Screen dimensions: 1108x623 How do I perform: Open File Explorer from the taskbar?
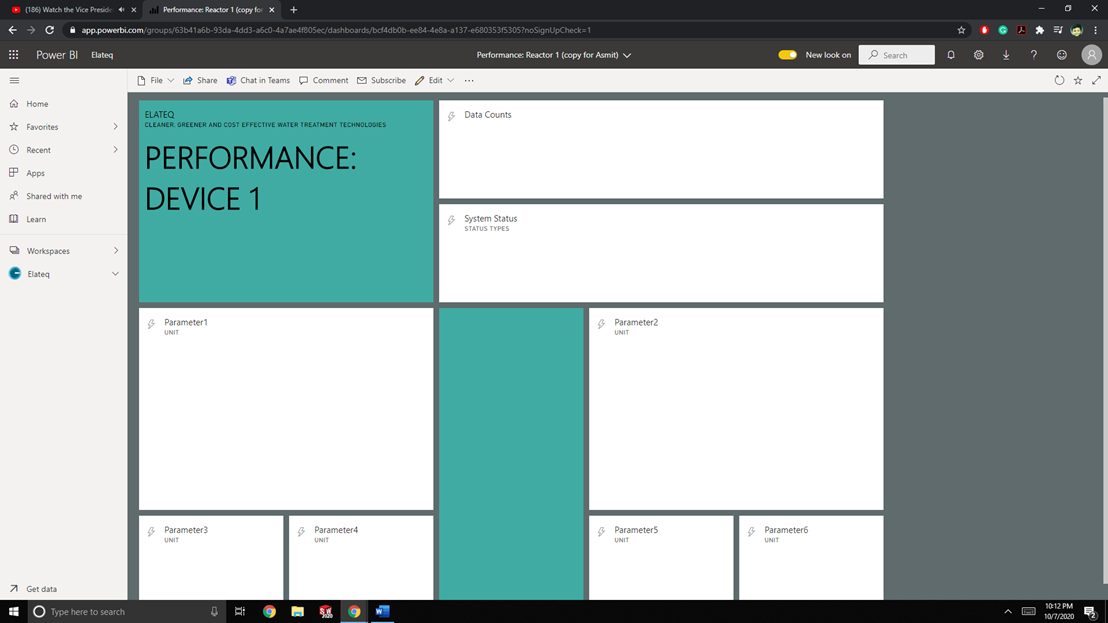[297, 612]
